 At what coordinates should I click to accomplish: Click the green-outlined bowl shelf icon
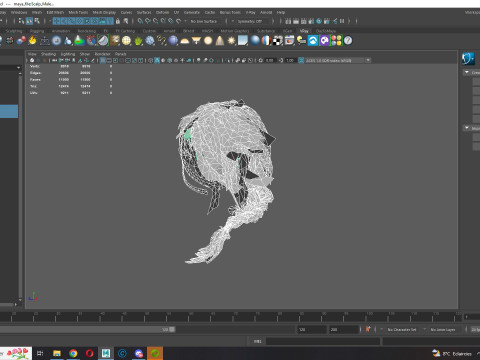coord(103,41)
